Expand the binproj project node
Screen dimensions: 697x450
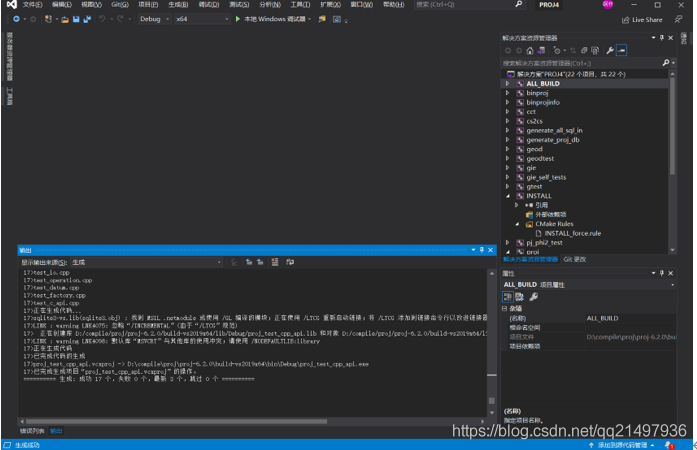click(508, 93)
